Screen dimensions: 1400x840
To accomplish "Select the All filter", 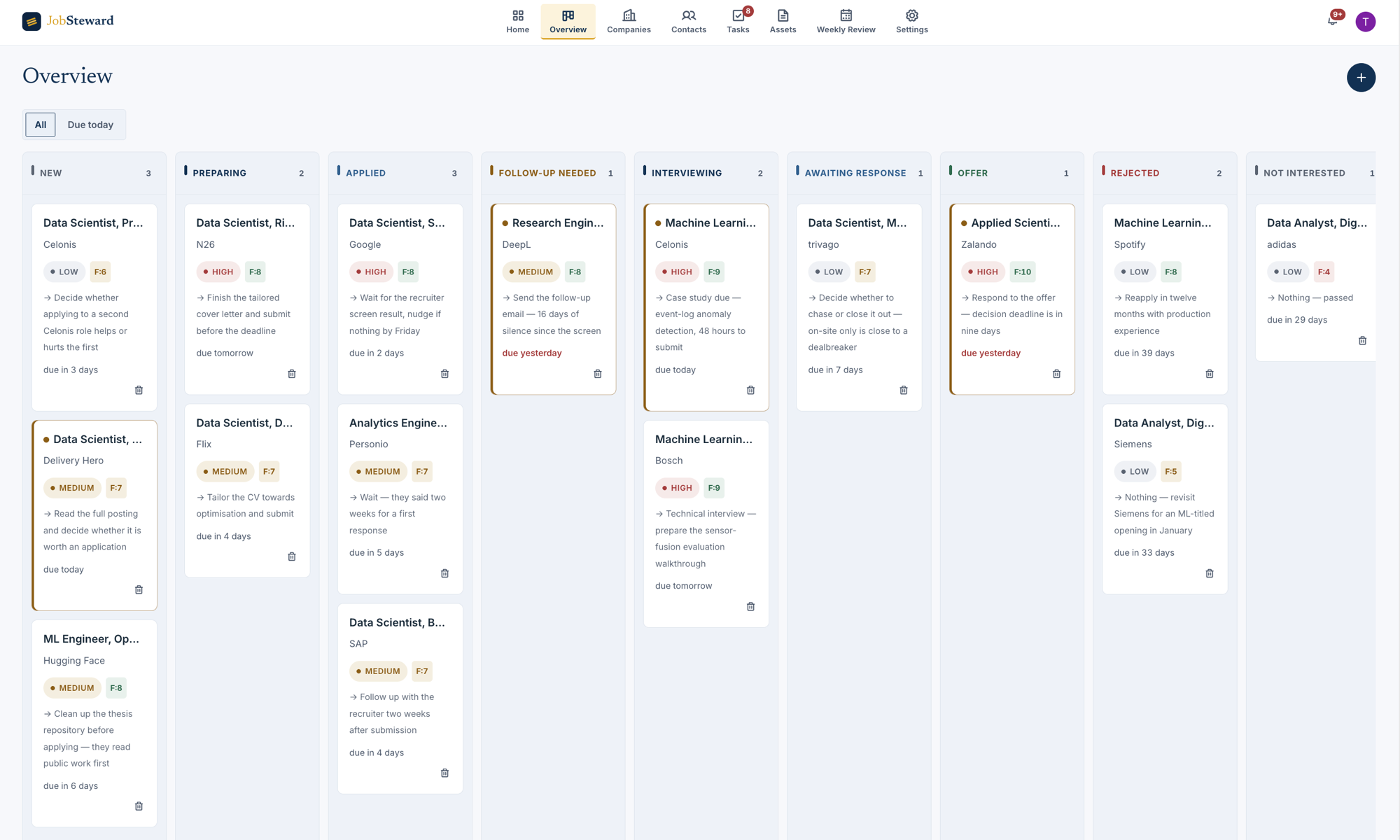I will pyautogui.click(x=41, y=125).
